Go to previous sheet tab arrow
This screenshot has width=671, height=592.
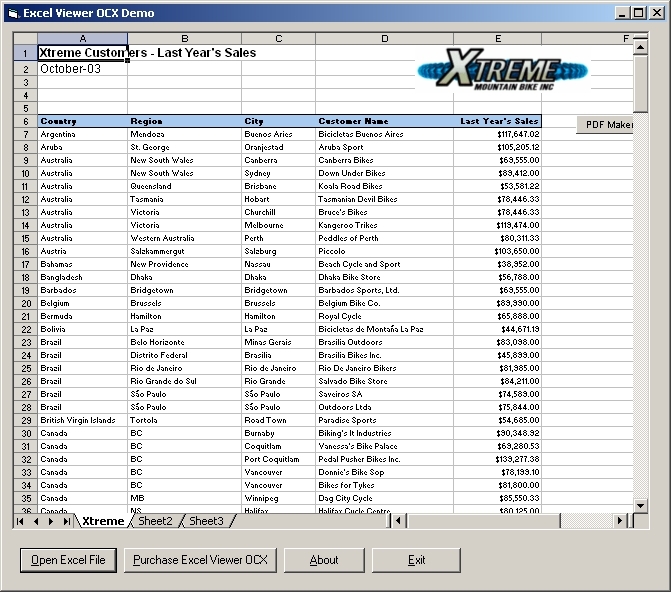pyautogui.click(x=36, y=521)
